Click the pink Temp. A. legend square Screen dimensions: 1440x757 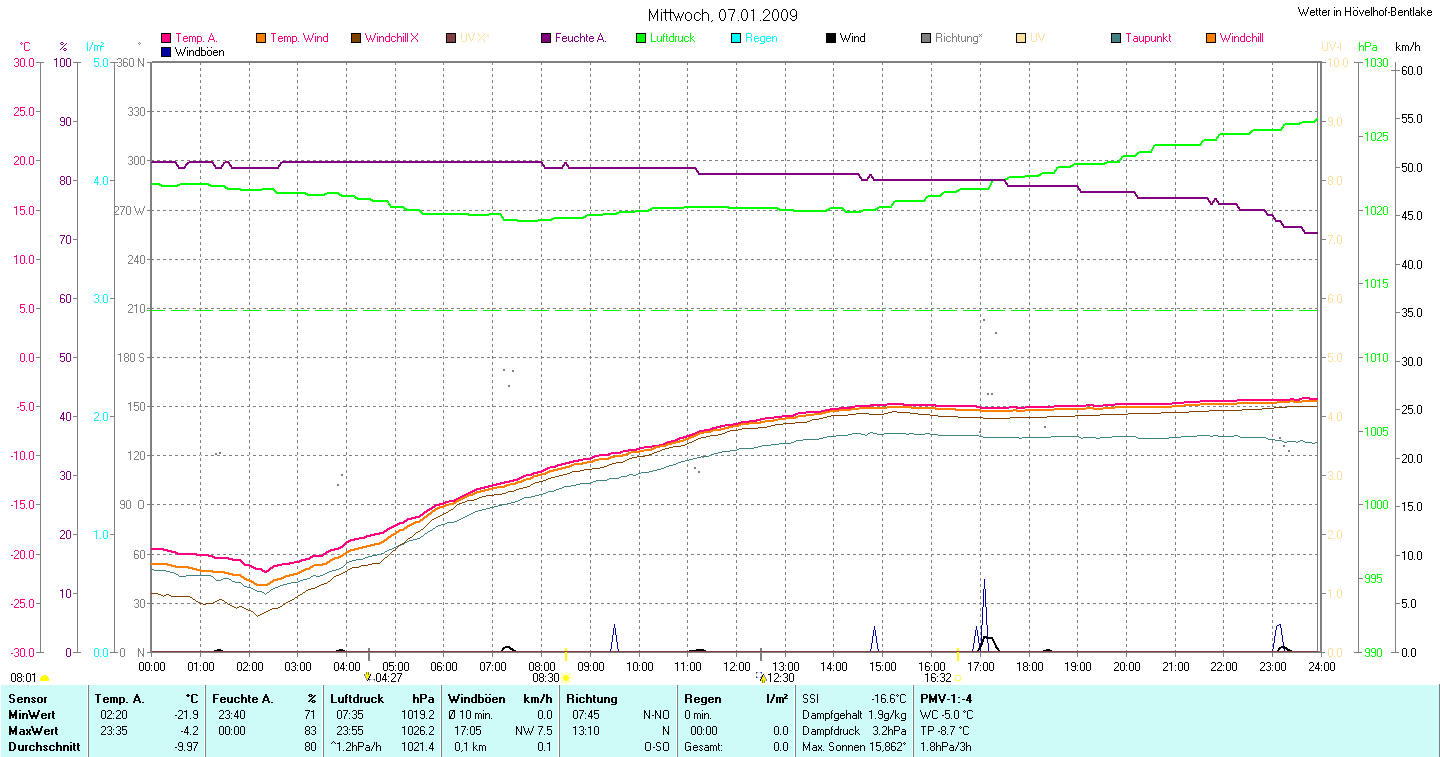pos(166,38)
